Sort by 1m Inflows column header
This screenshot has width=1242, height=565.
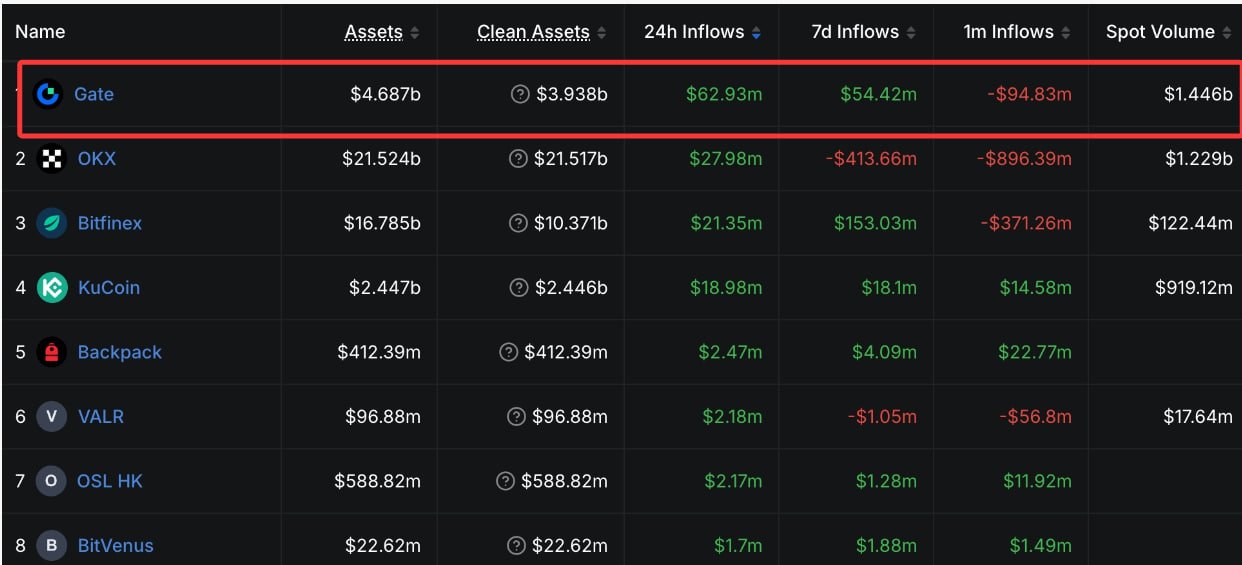[1017, 32]
